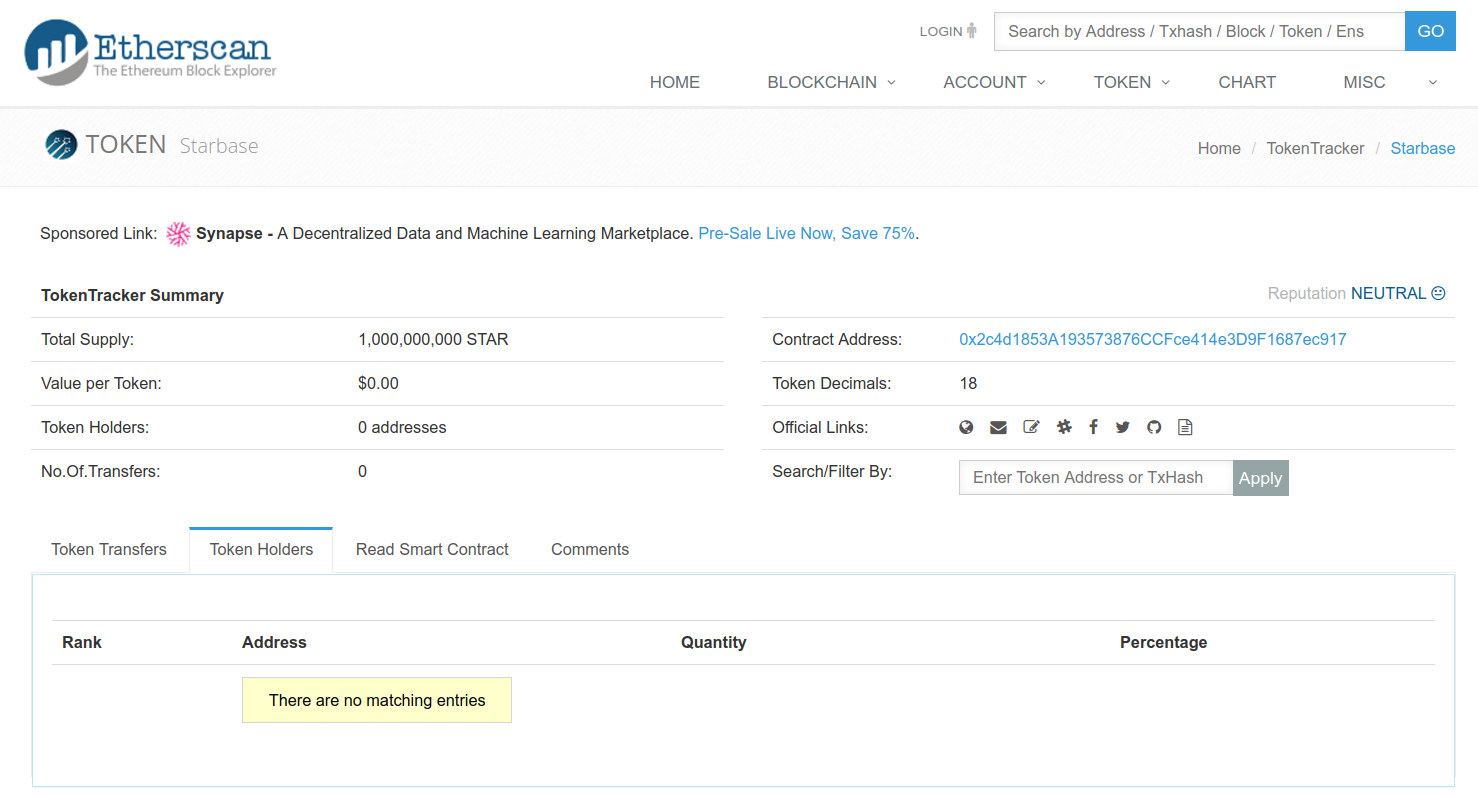Click the Etherscan logo
The width and height of the screenshot is (1478, 809).
(x=150, y=51)
